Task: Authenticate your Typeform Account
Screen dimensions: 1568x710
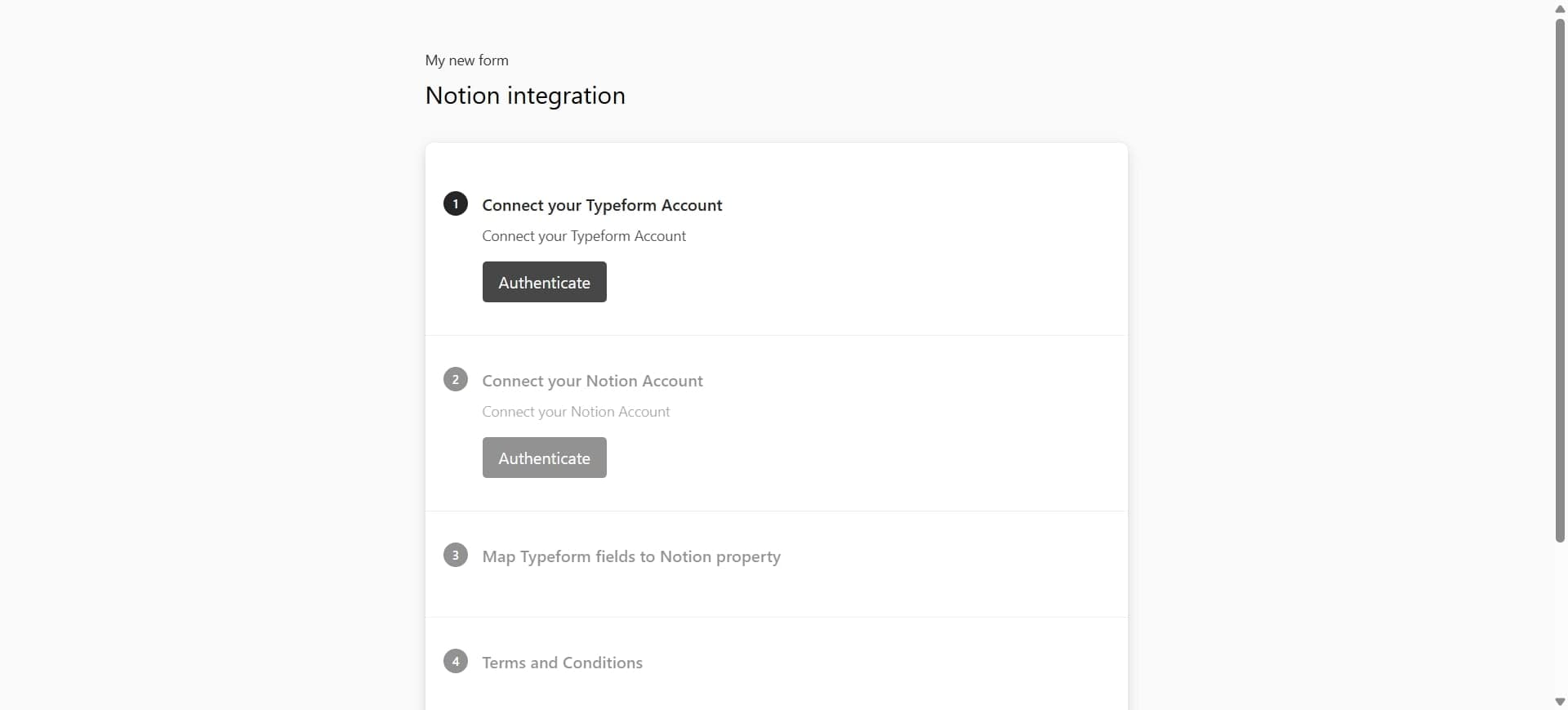Action: pos(544,282)
